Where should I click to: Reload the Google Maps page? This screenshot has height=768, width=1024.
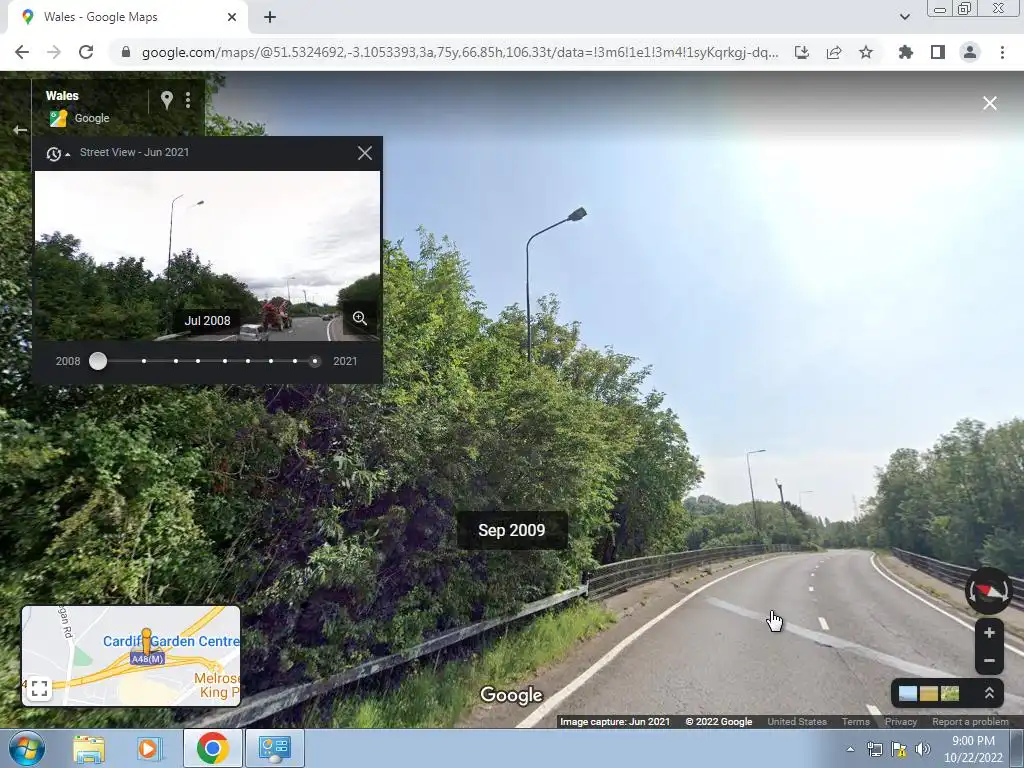[86, 52]
